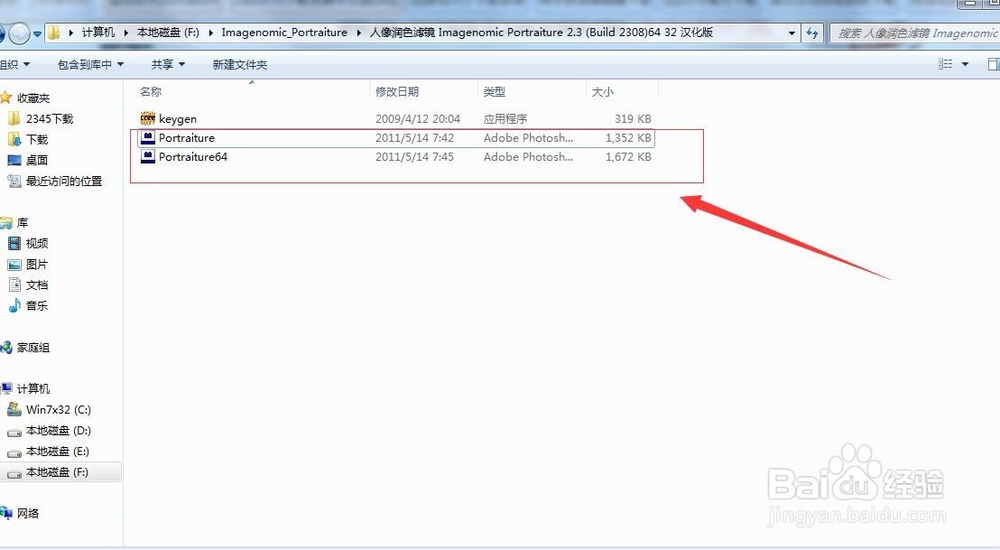
Task: Open recent locations dropdown beside nav arrows
Action: tap(38, 33)
